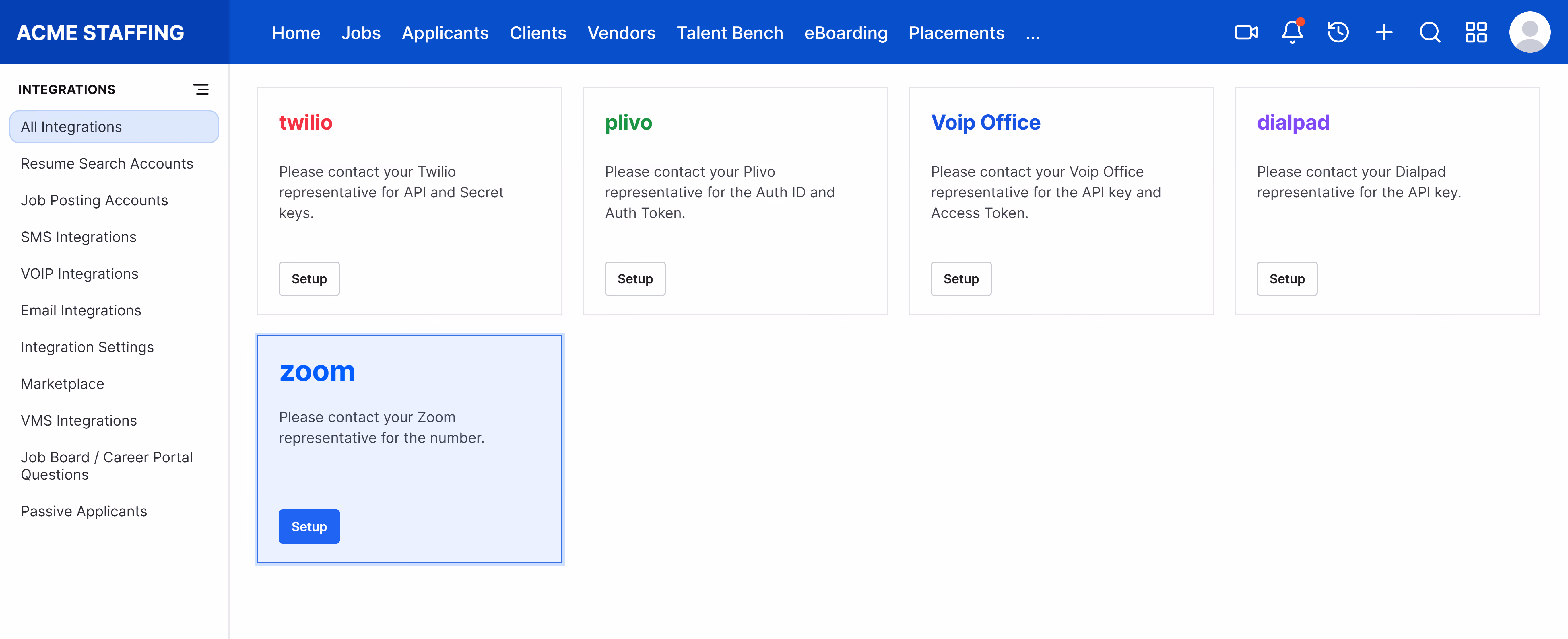
Task: Open the search magnifier icon
Action: click(x=1430, y=32)
